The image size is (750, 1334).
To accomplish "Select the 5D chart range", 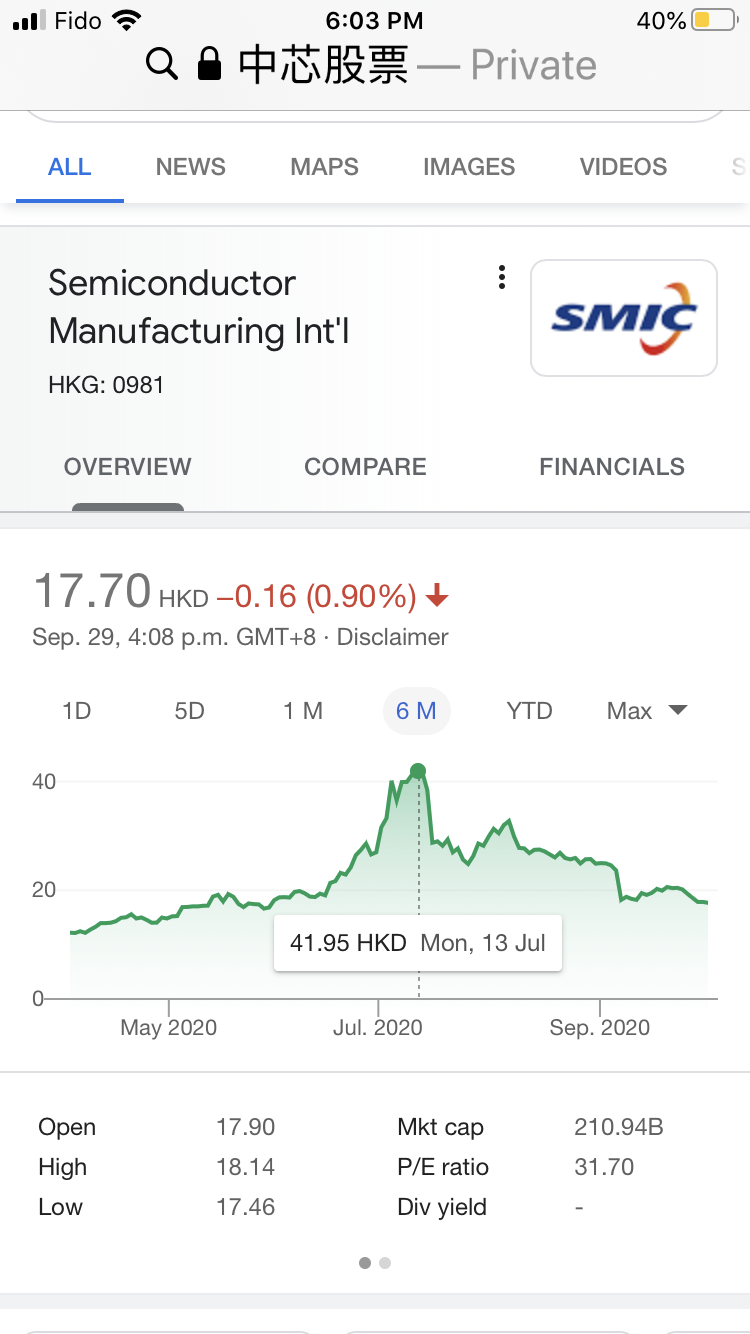I will (190, 711).
